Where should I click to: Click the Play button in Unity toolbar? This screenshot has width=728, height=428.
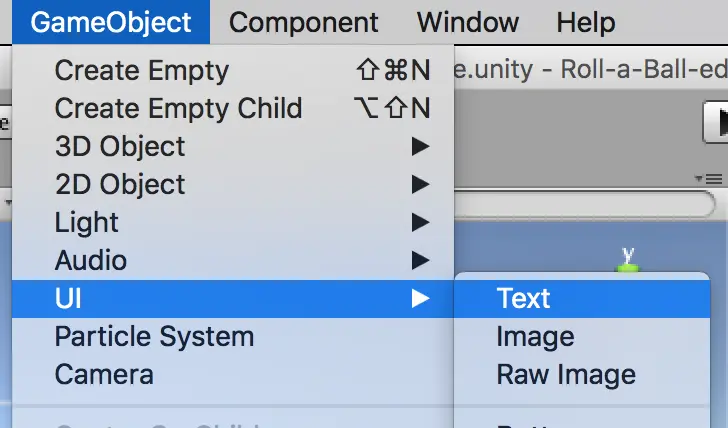click(x=717, y=122)
